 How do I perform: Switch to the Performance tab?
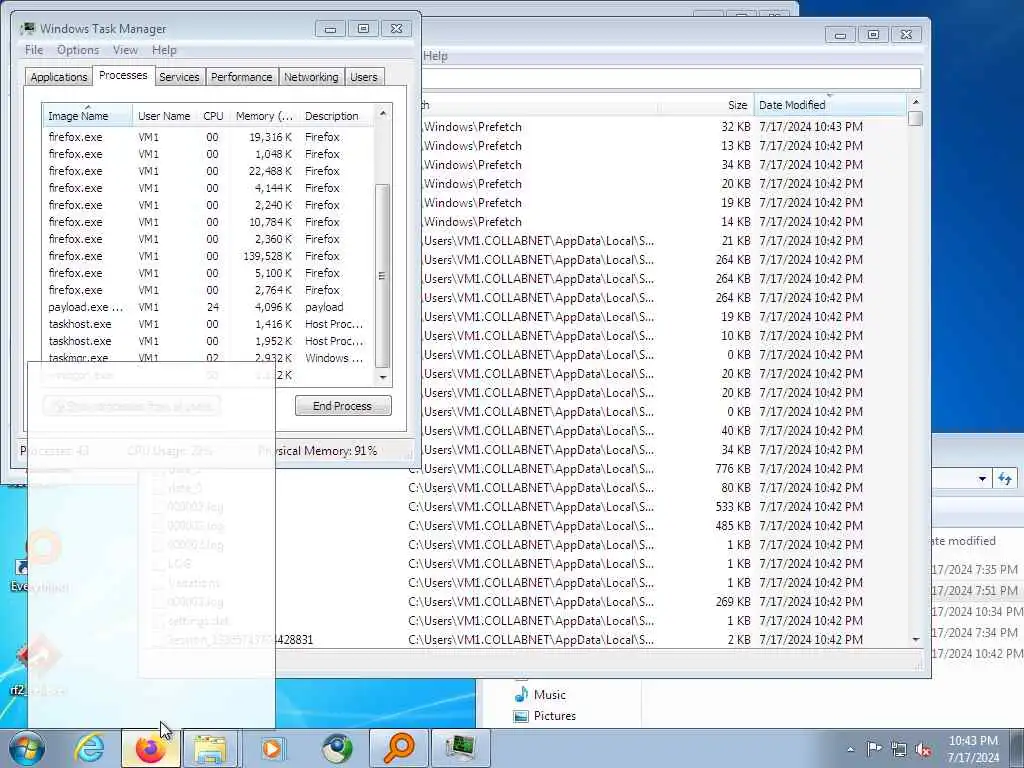(x=242, y=77)
